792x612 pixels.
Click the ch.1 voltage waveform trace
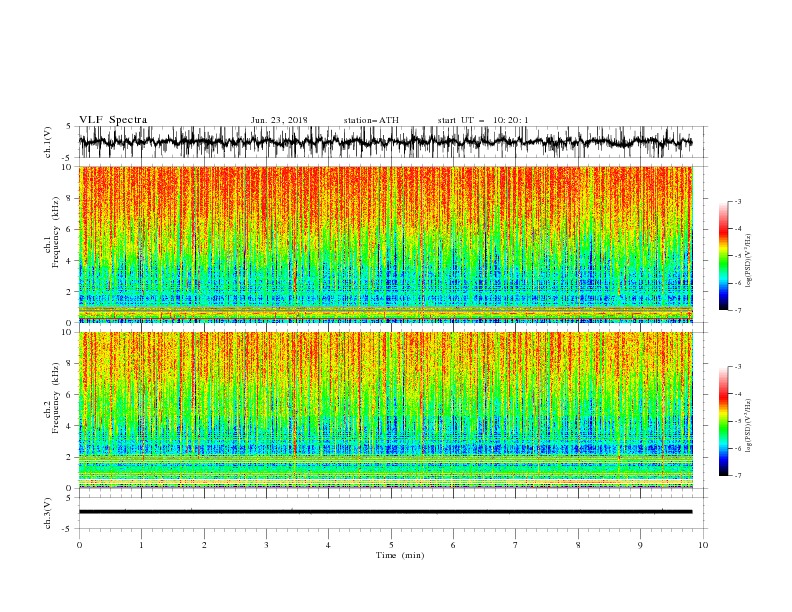tap(385, 142)
